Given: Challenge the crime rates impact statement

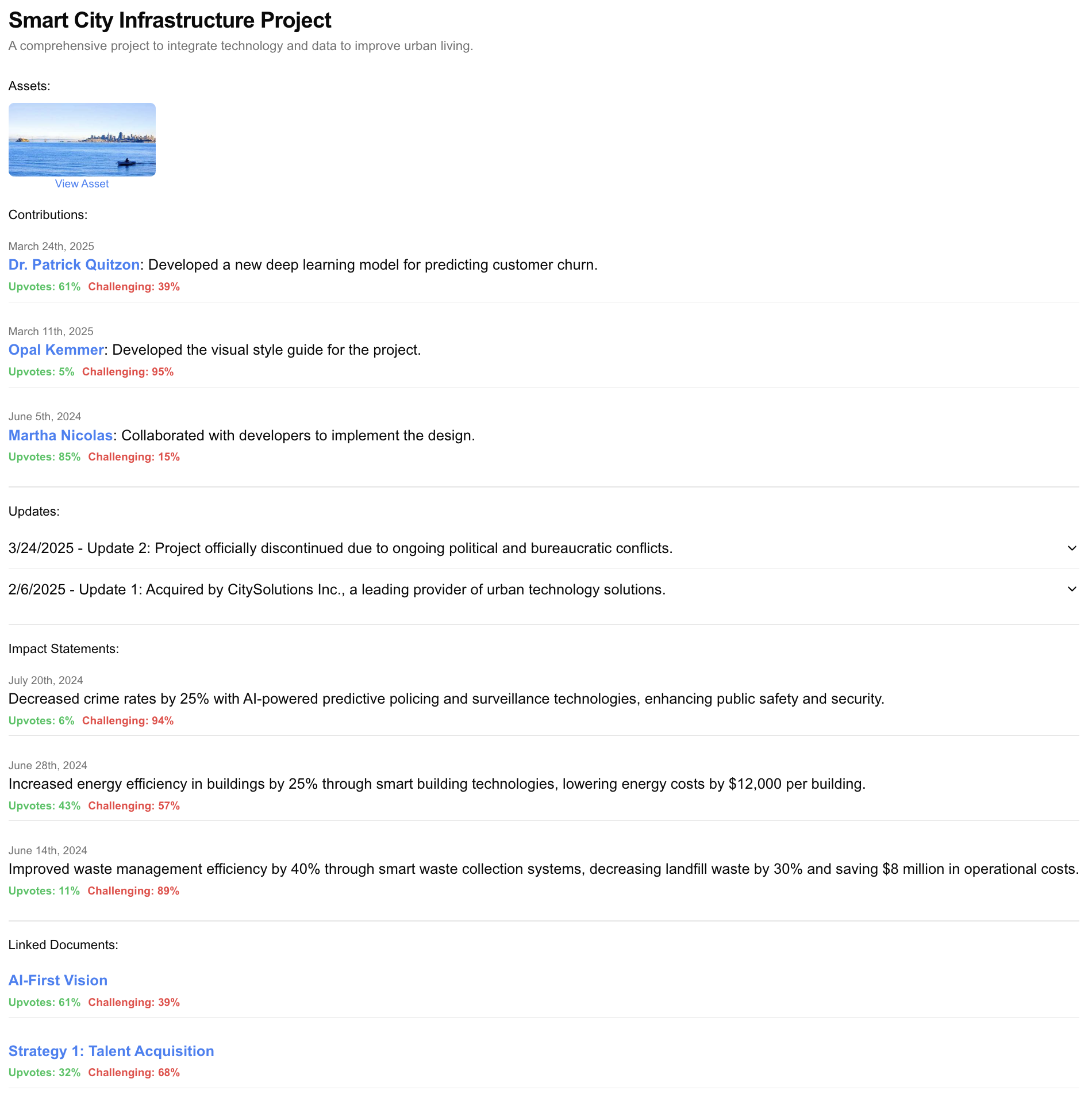Looking at the screenshot, I should (x=128, y=720).
